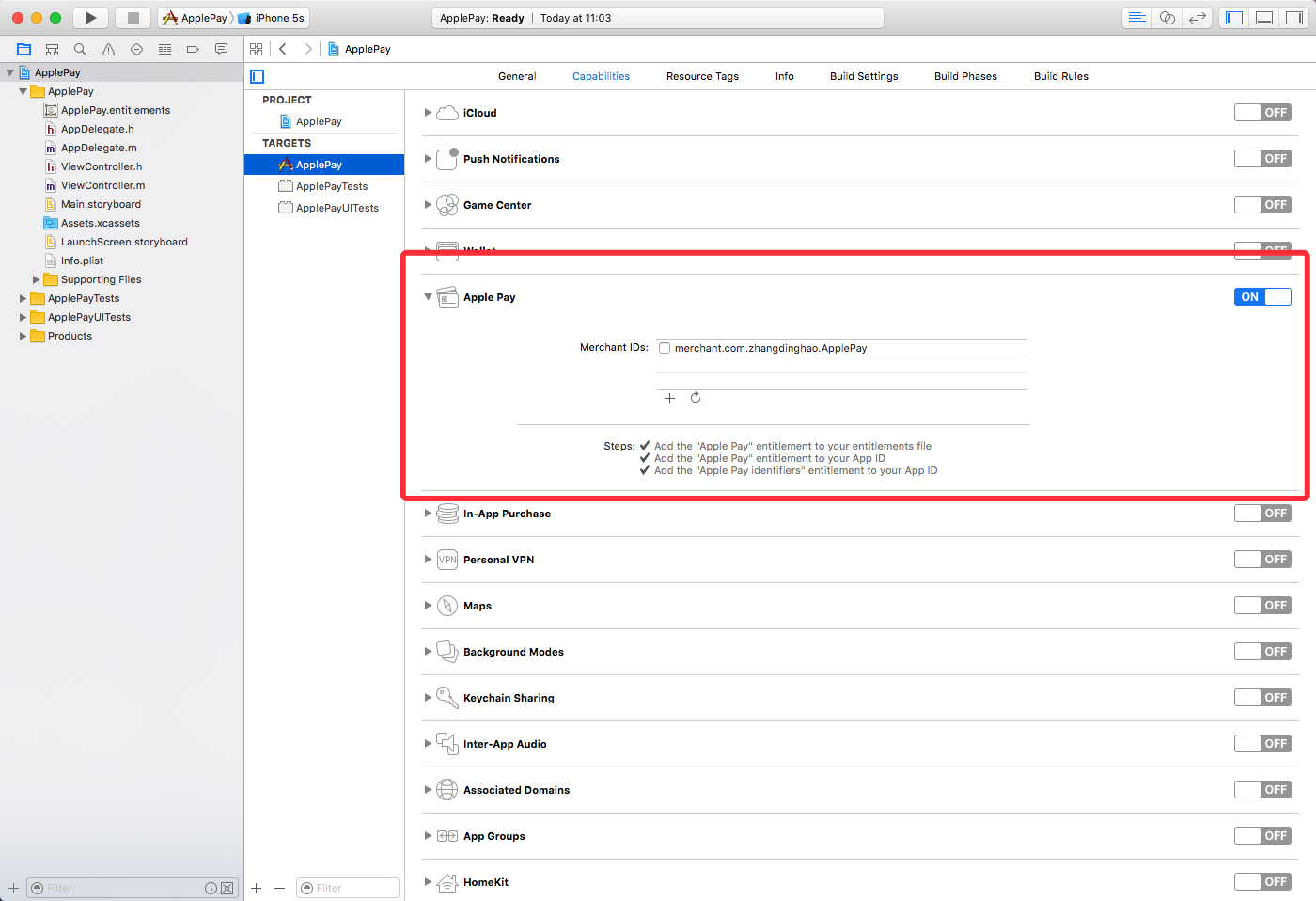Switch to the General tab
The height and width of the screenshot is (901, 1316).
click(x=517, y=76)
